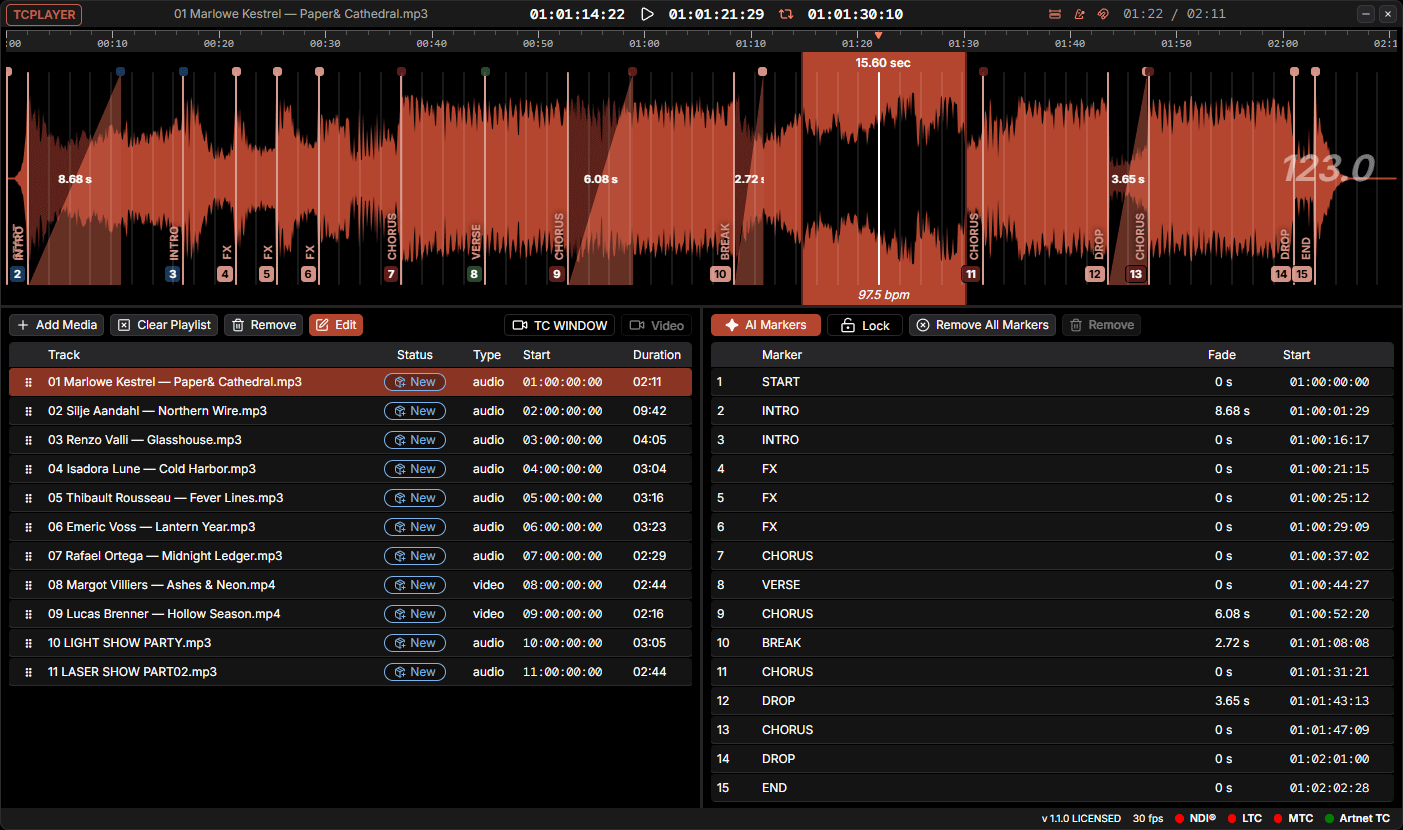This screenshot has height=830, width=1403.
Task: Click the New status badge for Ashes & Neon
Action: (415, 585)
